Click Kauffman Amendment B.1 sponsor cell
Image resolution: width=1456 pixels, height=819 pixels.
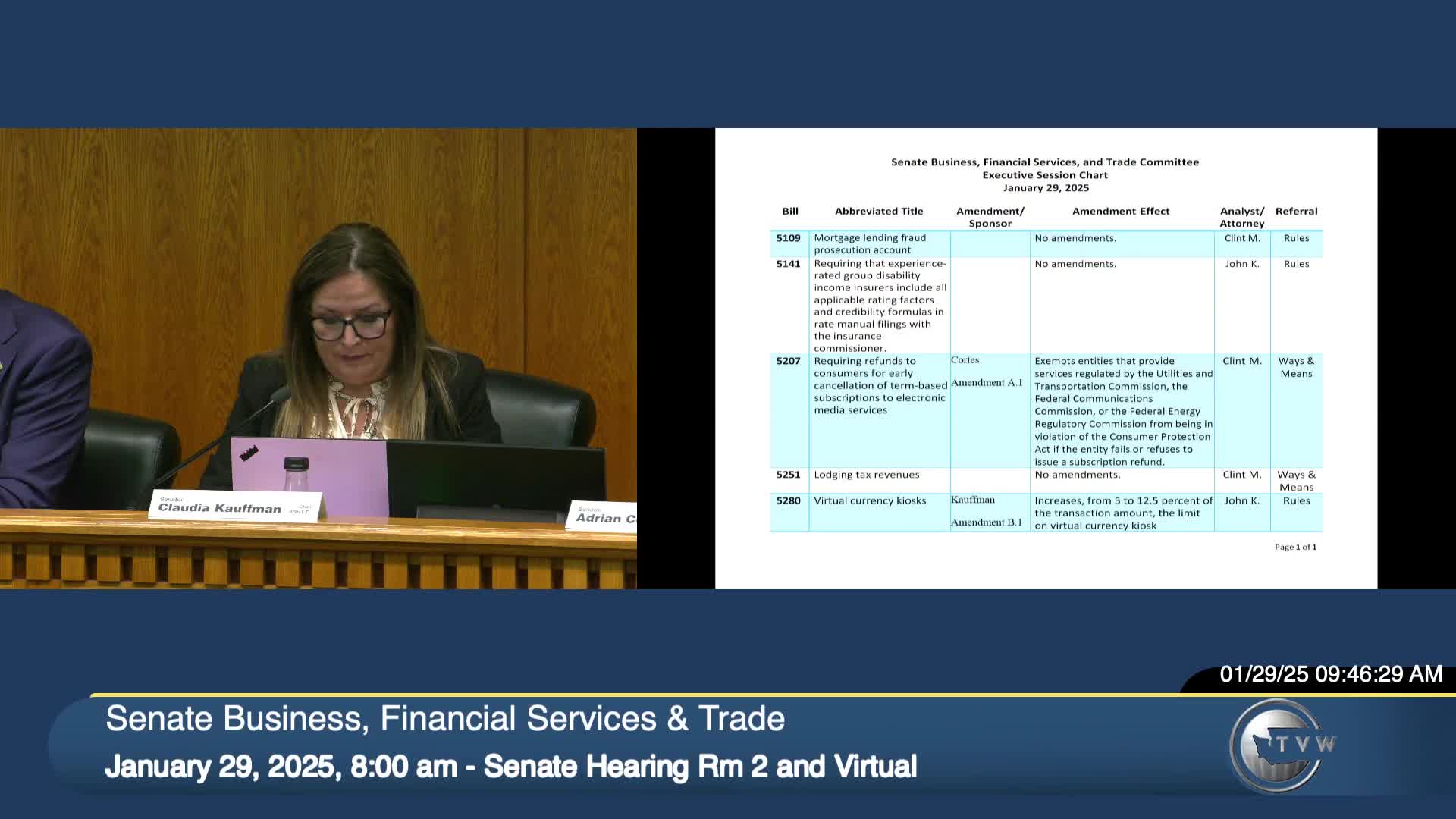(x=987, y=511)
